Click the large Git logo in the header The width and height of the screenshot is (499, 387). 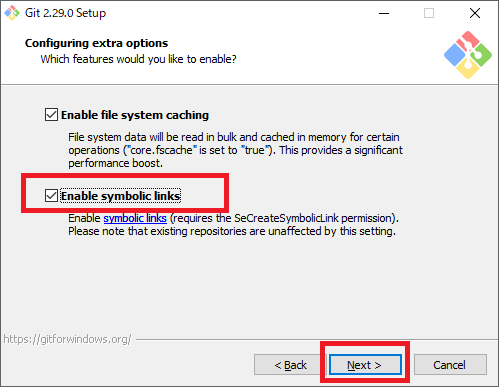click(468, 55)
